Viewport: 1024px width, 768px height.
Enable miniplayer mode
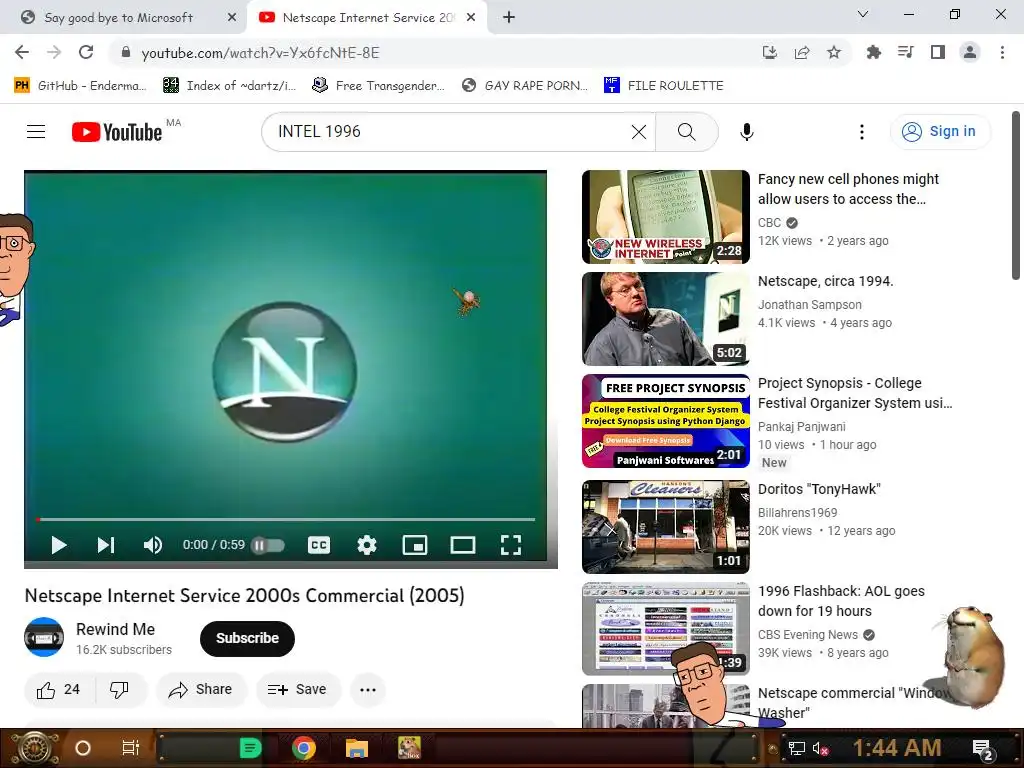(x=415, y=545)
